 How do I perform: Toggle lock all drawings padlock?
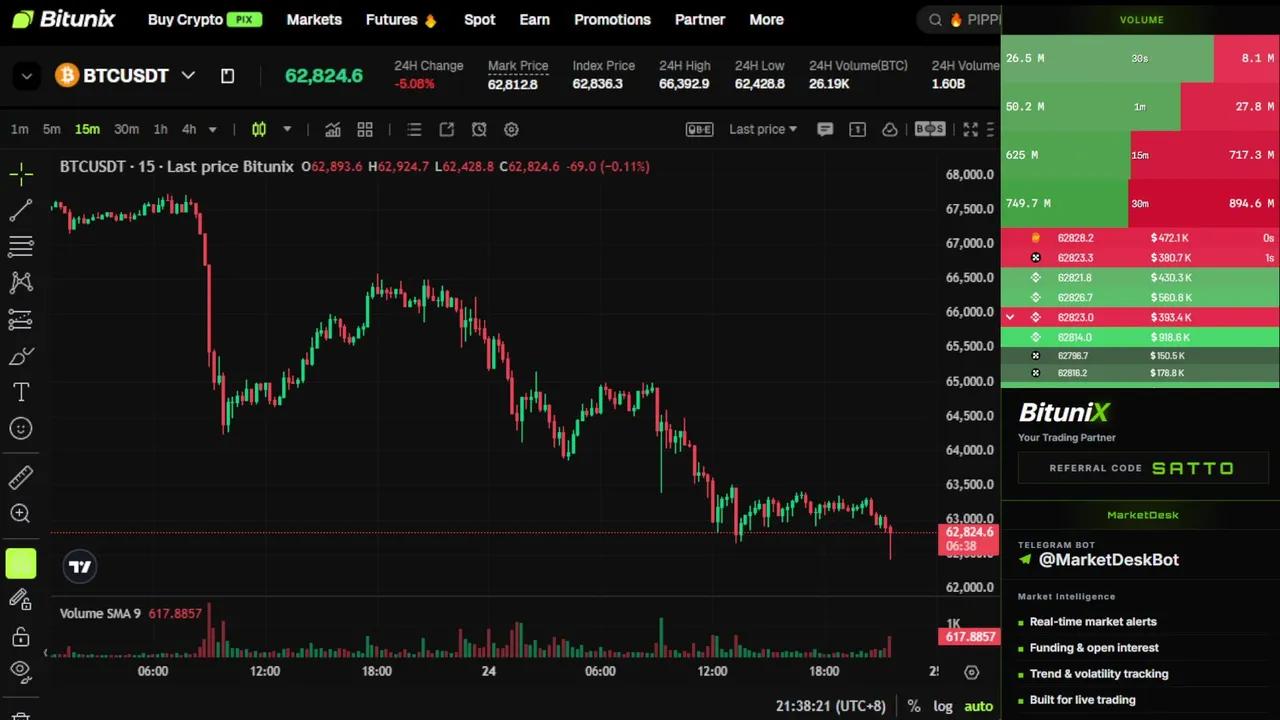tap(21, 636)
